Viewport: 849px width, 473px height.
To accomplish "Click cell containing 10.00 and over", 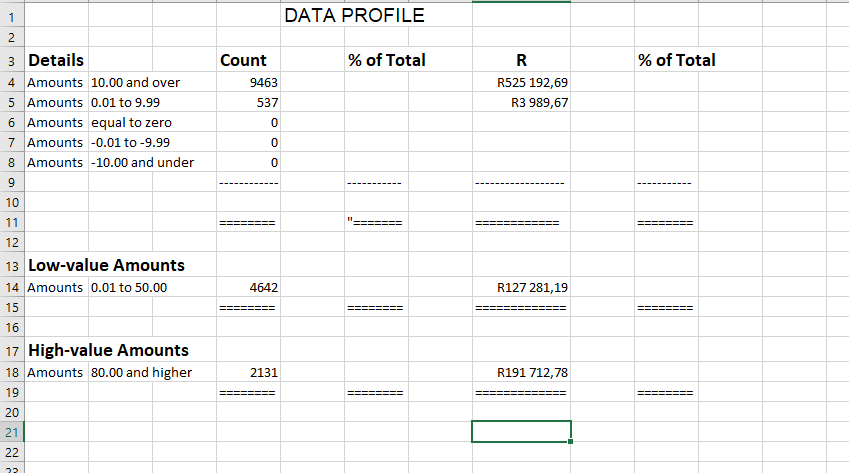I will (135, 82).
